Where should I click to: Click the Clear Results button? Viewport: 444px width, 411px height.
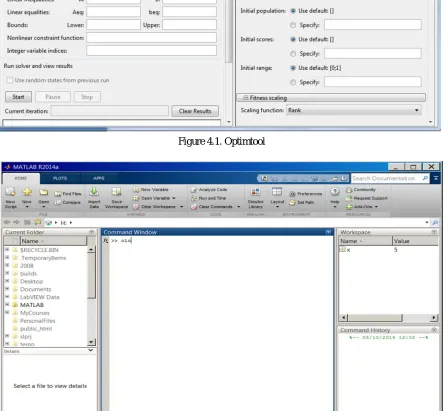[195, 111]
